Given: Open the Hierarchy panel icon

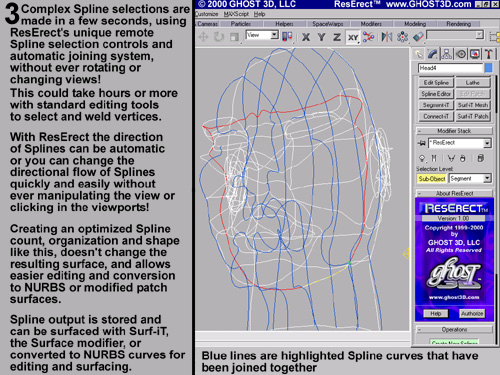Looking at the screenshot, I should [x=446, y=54].
